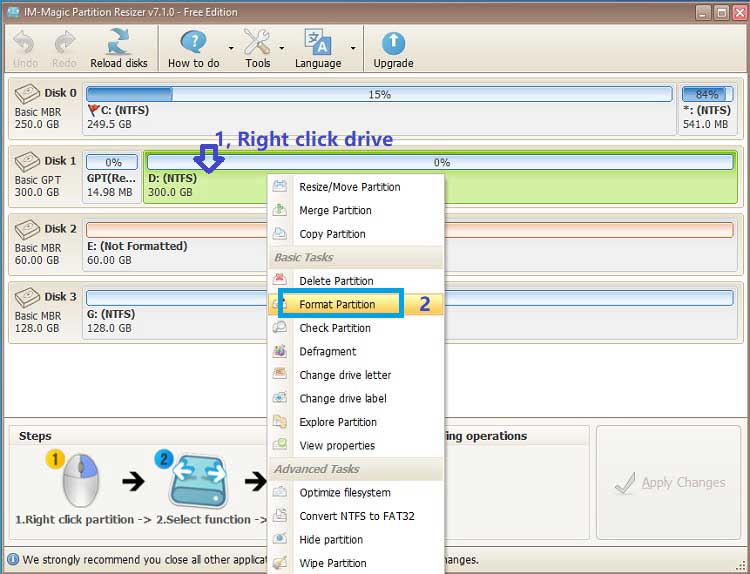The image size is (750, 574).
Task: Choose Defragment from context menu
Action: point(356,352)
